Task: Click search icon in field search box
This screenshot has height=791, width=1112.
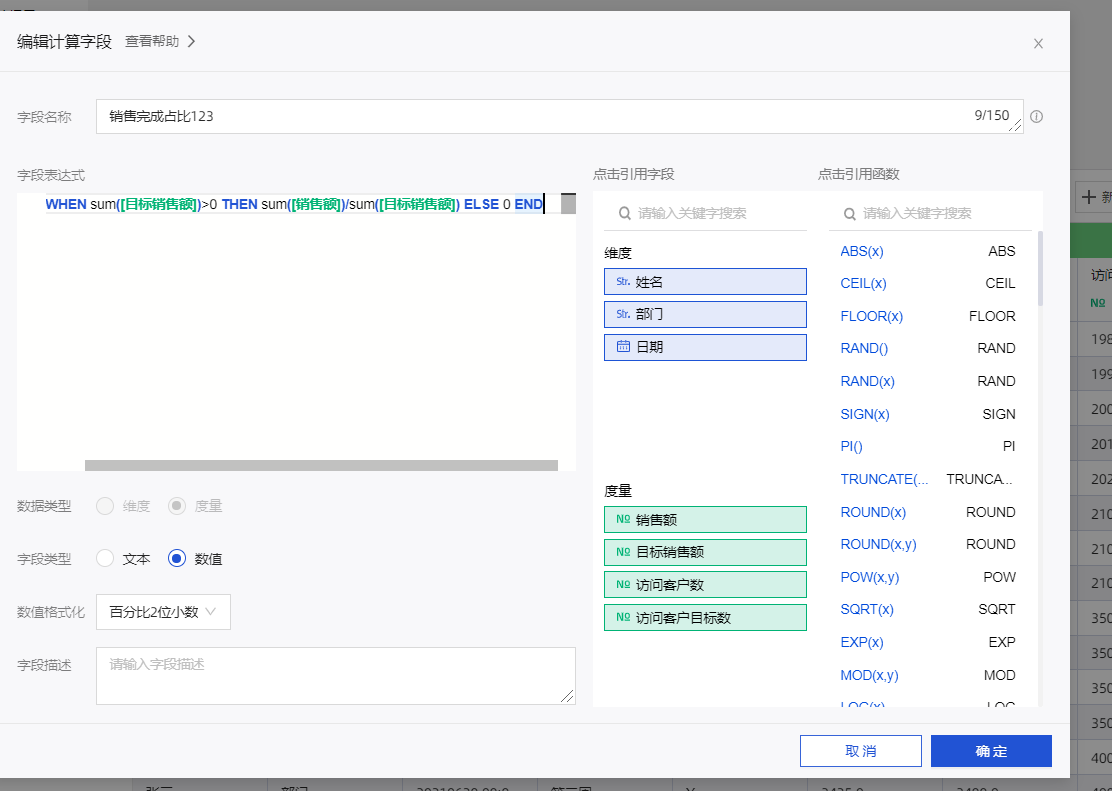Action: point(624,213)
